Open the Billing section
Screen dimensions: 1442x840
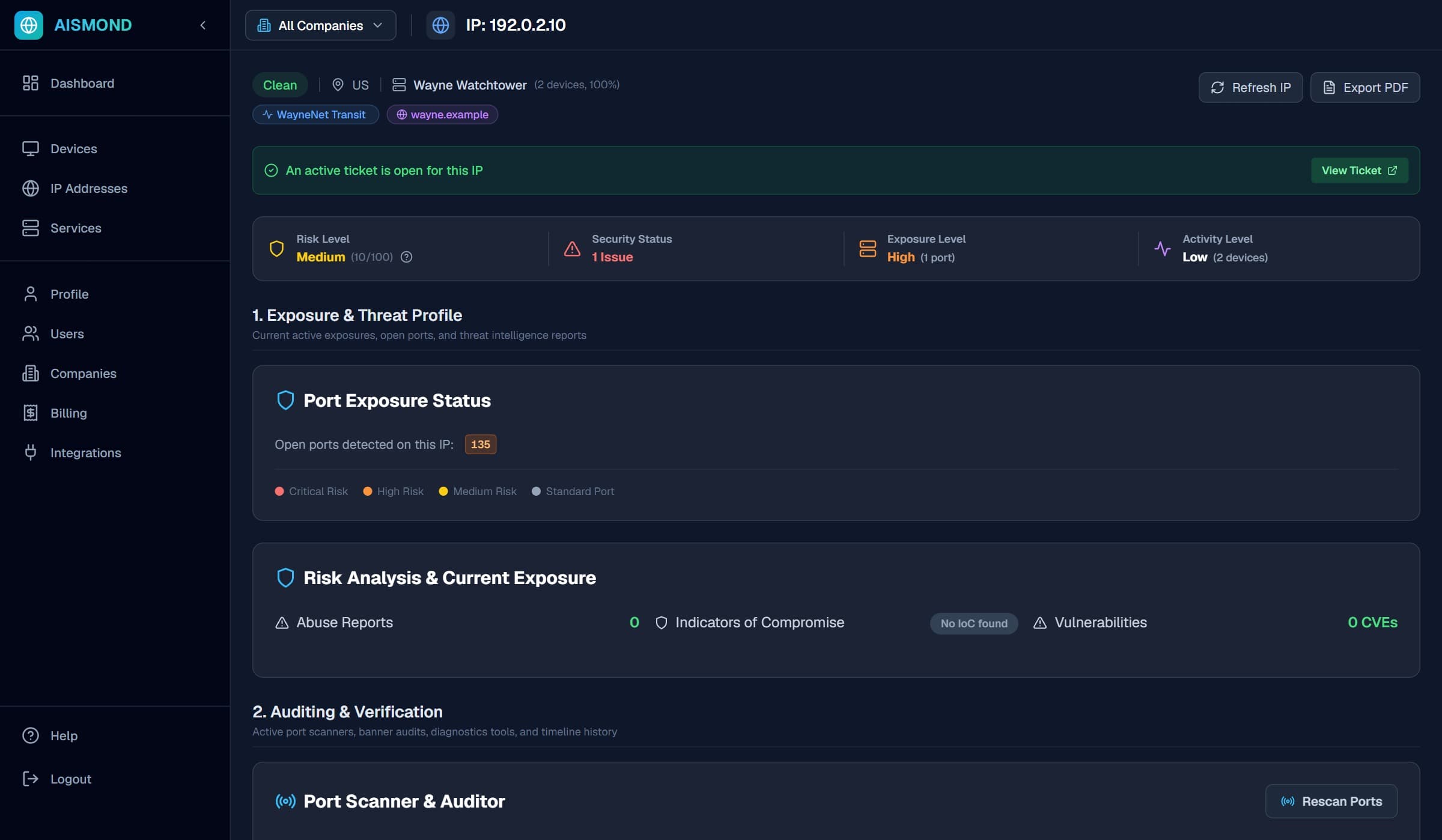(x=115, y=413)
